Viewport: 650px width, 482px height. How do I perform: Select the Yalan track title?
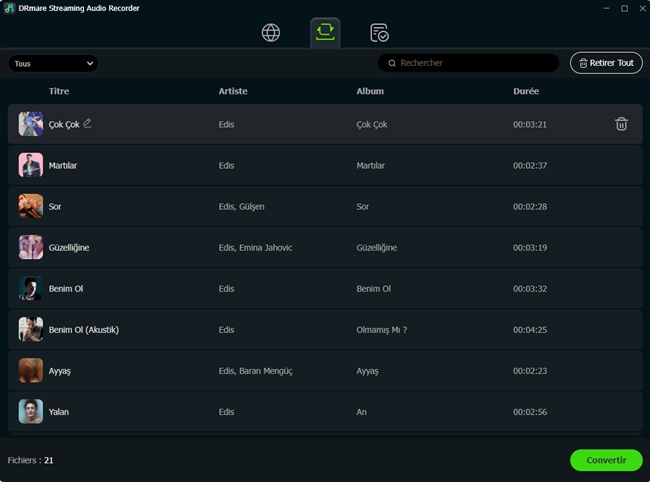click(59, 412)
